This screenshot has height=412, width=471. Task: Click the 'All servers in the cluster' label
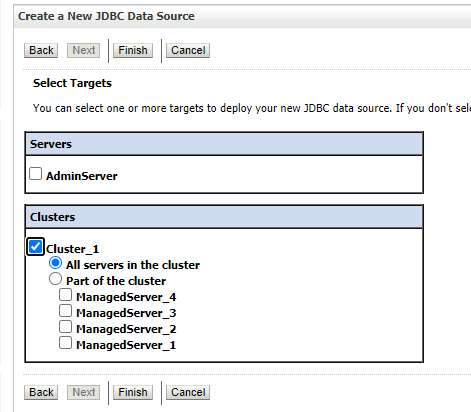133,265
